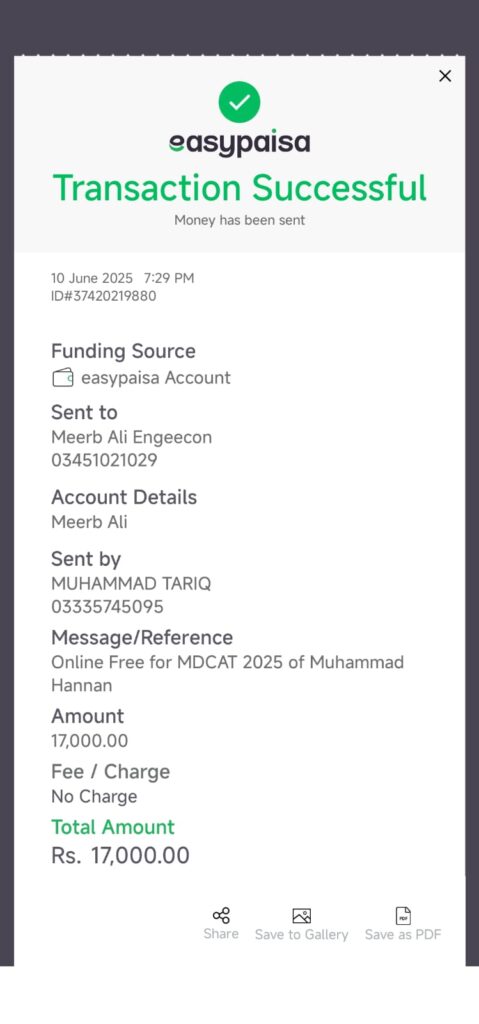Click the No Charge fee value

coord(94,797)
